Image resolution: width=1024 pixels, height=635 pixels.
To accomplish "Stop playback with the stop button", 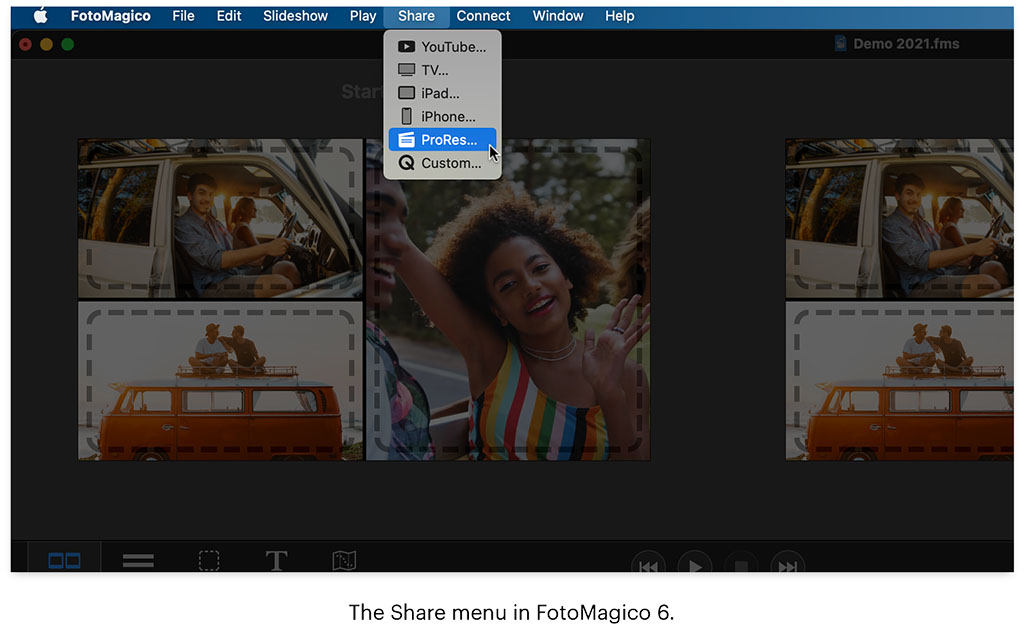I will [741, 565].
